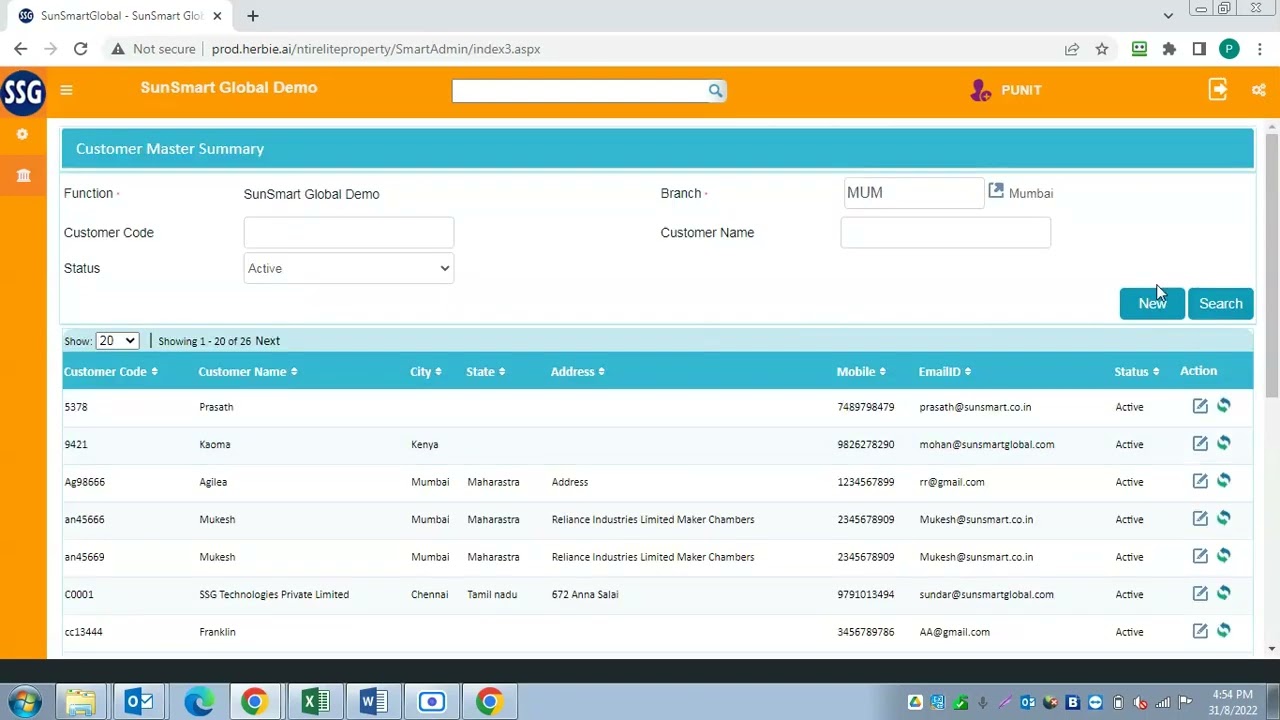Image resolution: width=1280 pixels, height=720 pixels.
Task: Open the settings gears icon in header
Action: 1259,90
